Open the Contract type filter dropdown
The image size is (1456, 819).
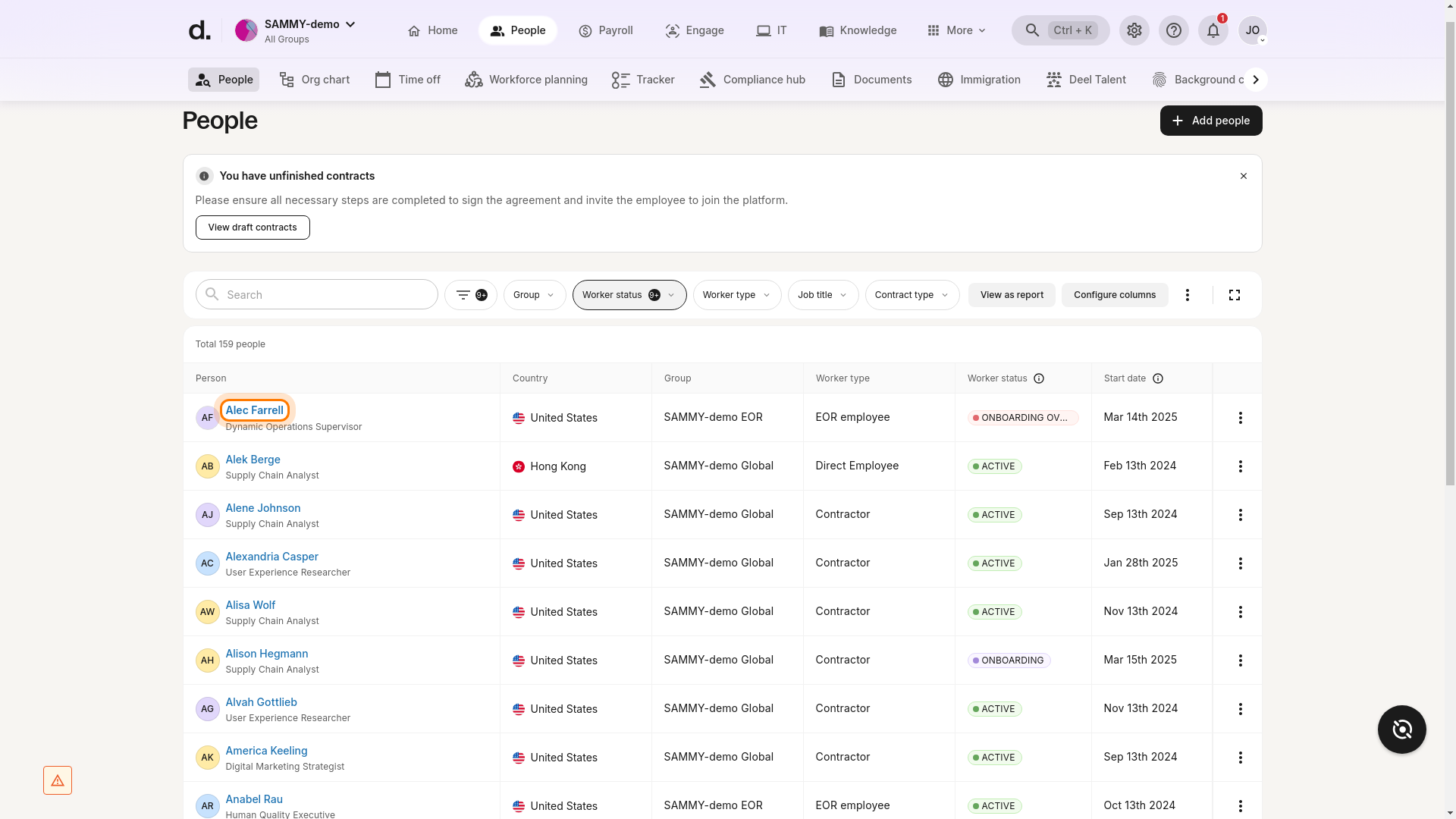coord(912,295)
